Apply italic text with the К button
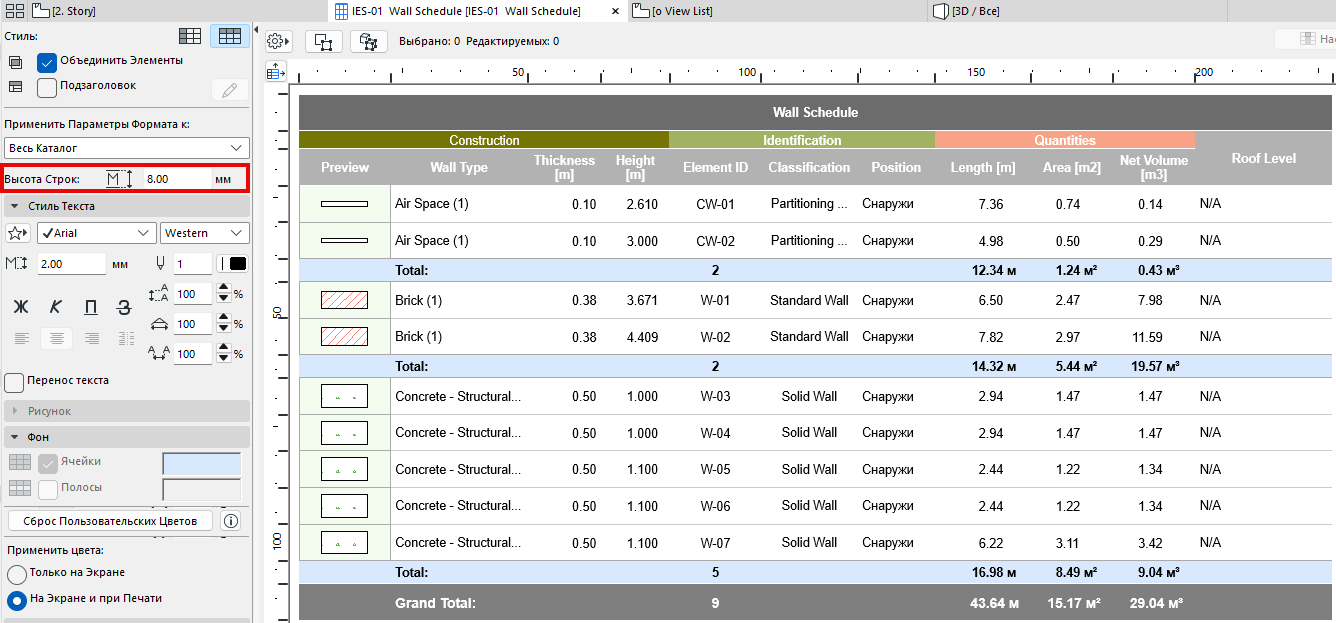 56,307
